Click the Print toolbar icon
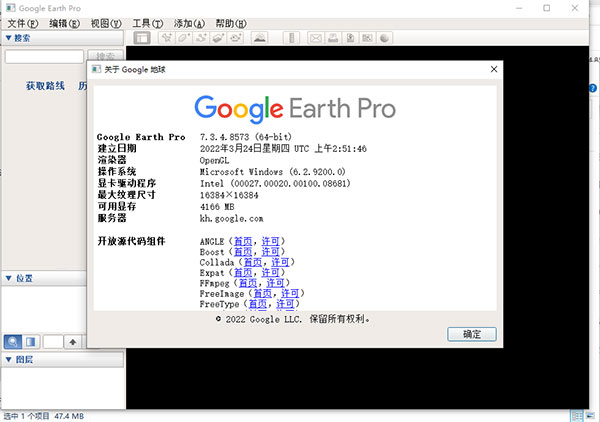The image size is (600, 422). 333,38
